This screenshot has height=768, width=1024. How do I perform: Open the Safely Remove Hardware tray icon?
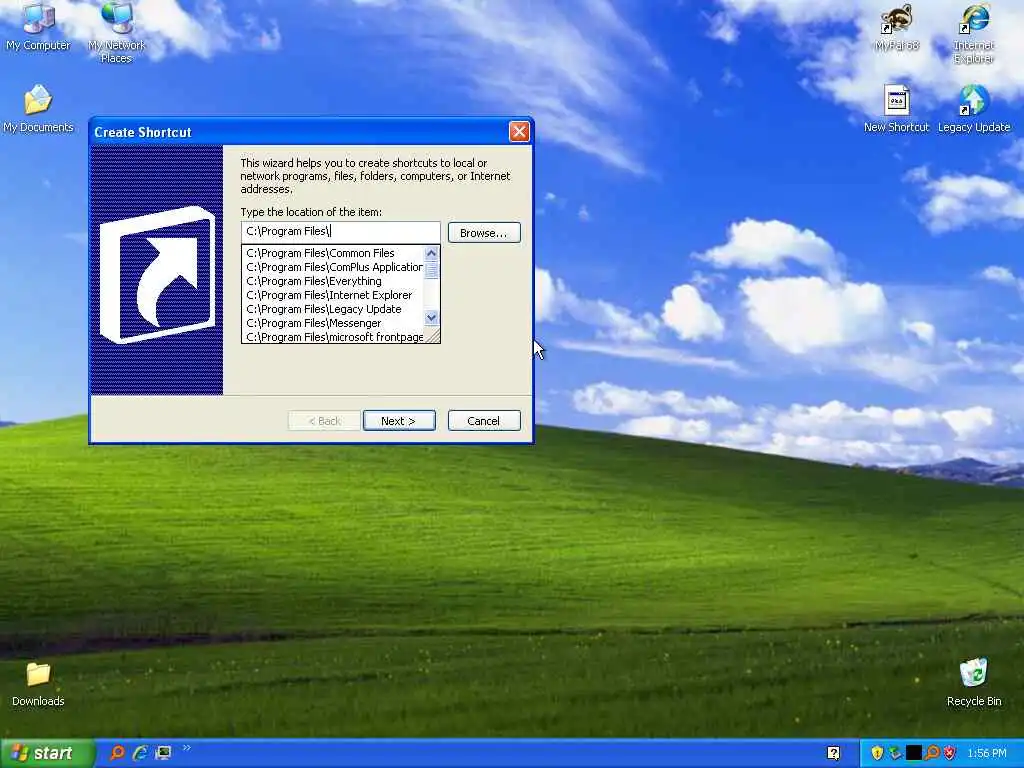tap(895, 754)
